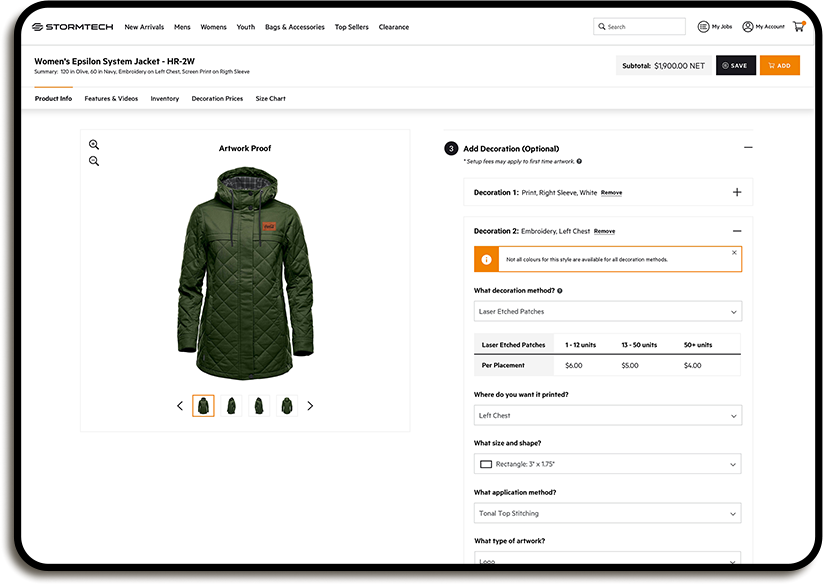
Task: Click the setup fees help icon
Action: (x=579, y=161)
